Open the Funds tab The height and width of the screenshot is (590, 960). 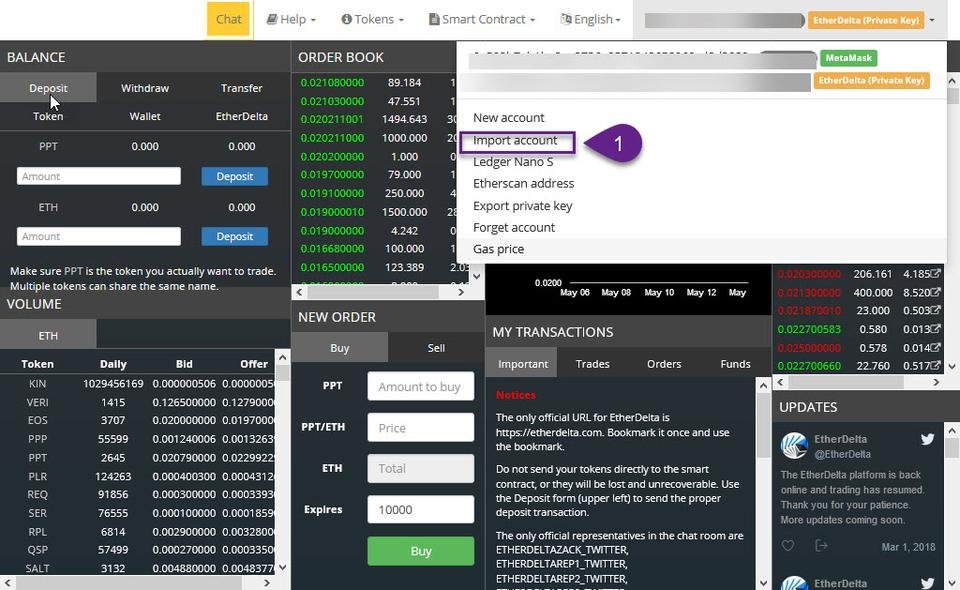coord(735,364)
